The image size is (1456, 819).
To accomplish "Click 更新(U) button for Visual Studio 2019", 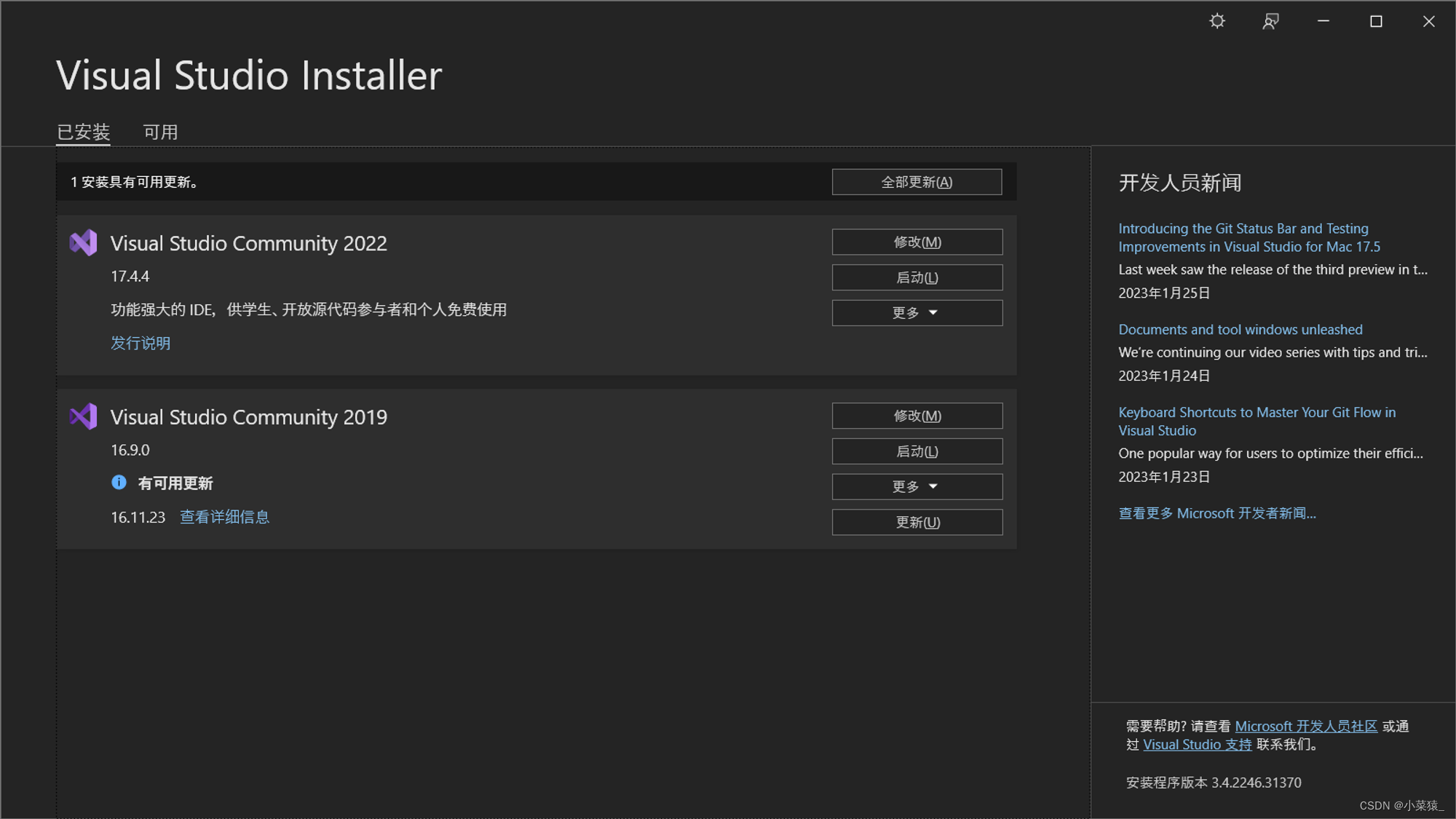I will (x=917, y=523).
